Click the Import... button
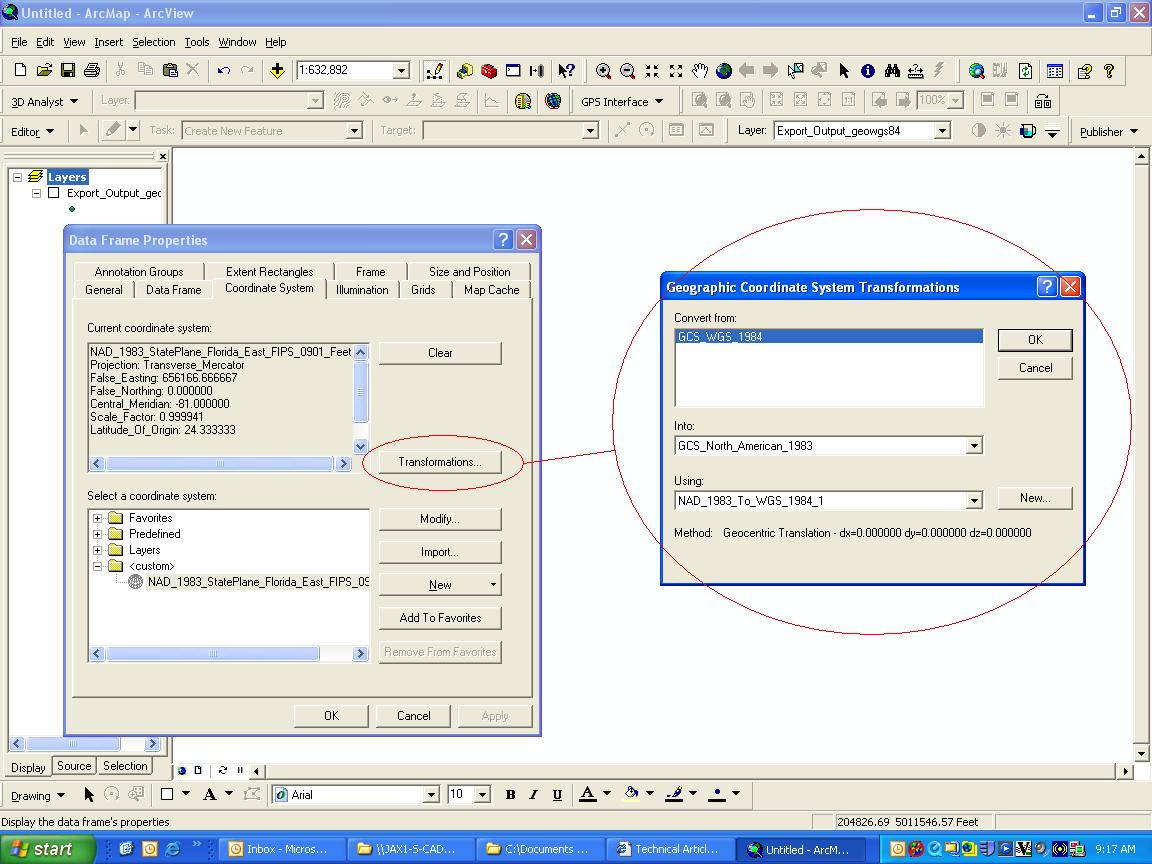 [440, 552]
